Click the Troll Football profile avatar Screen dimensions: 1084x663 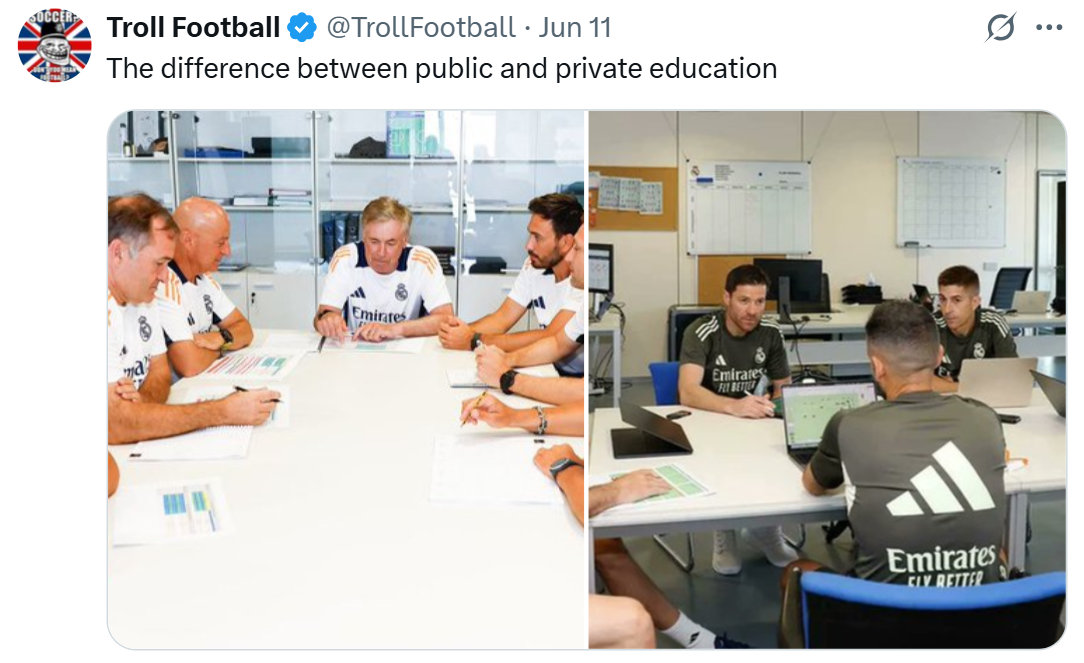tap(54, 45)
